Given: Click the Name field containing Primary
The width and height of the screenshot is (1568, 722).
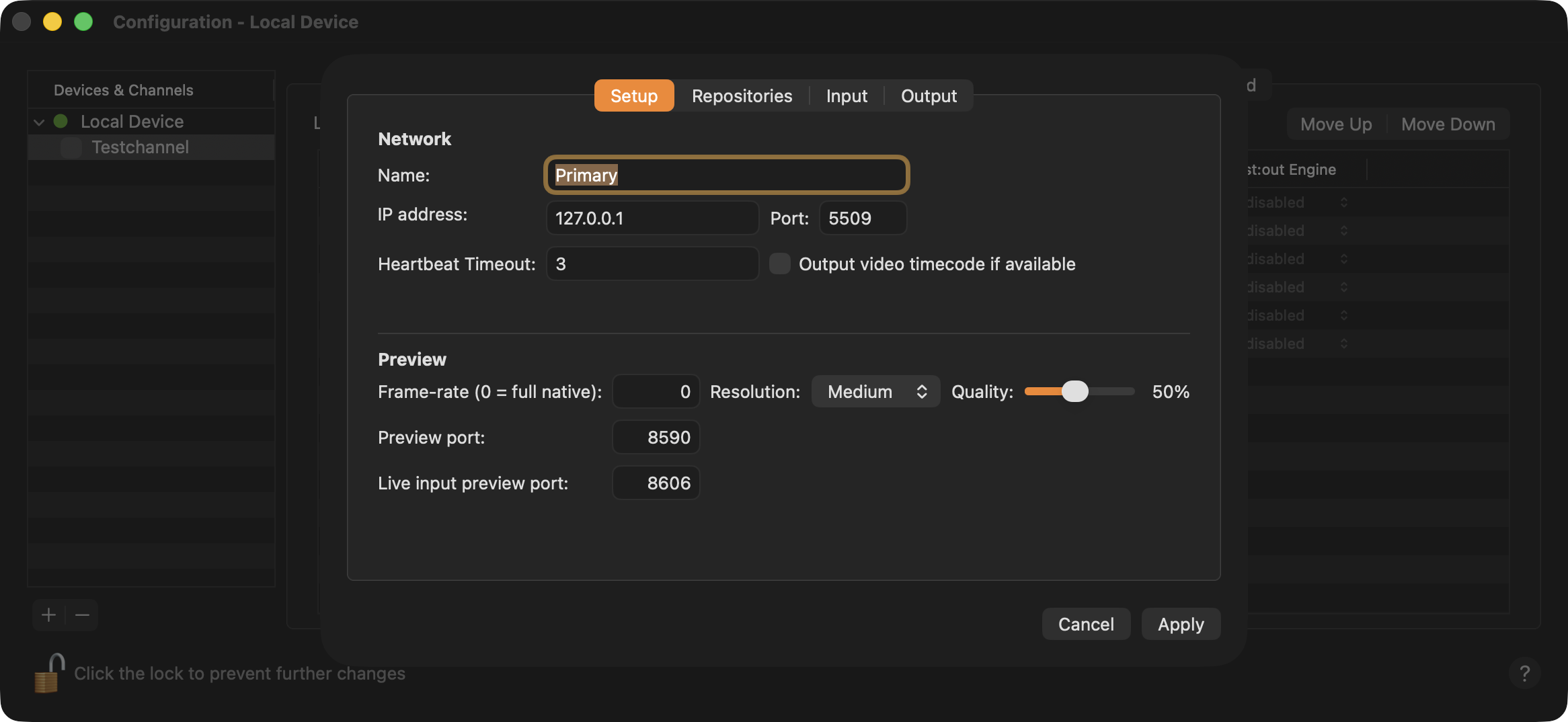Looking at the screenshot, I should [x=726, y=175].
